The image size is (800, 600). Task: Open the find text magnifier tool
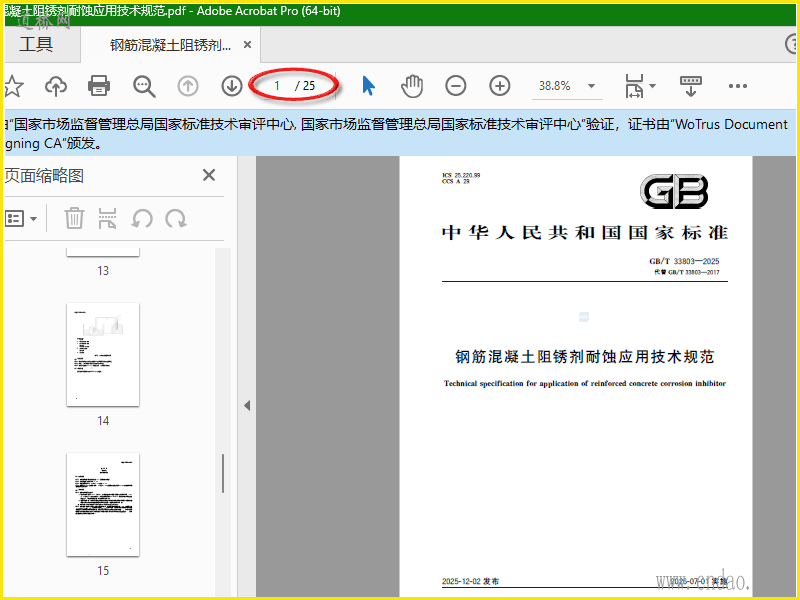point(144,86)
